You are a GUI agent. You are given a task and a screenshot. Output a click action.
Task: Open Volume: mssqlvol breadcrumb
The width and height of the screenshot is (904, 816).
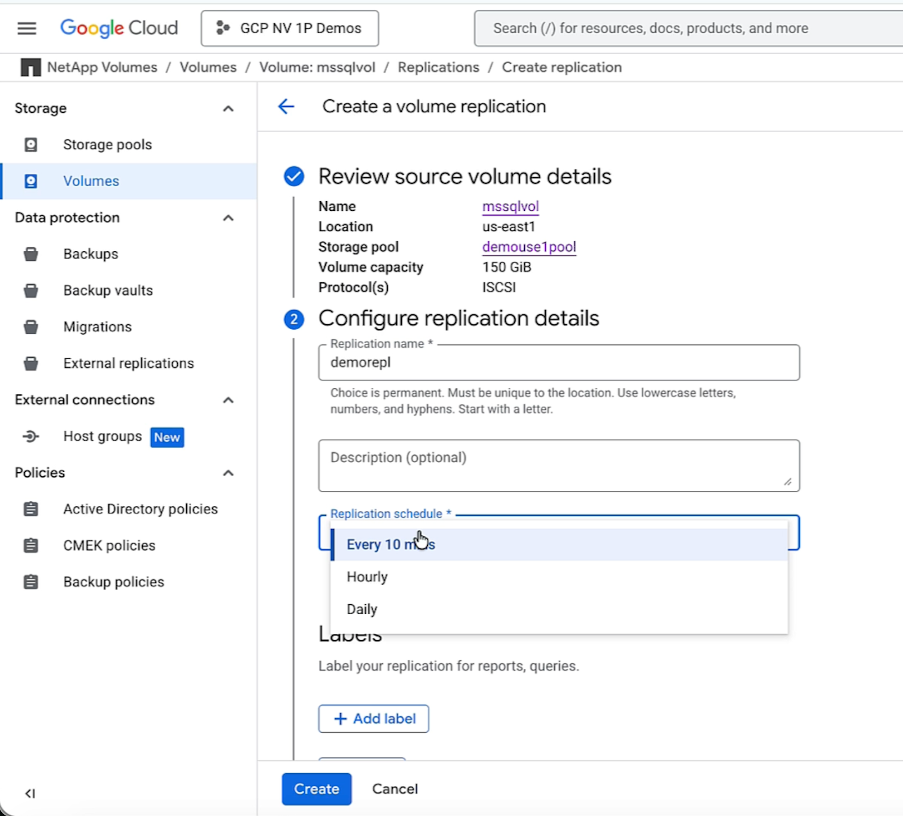point(317,67)
